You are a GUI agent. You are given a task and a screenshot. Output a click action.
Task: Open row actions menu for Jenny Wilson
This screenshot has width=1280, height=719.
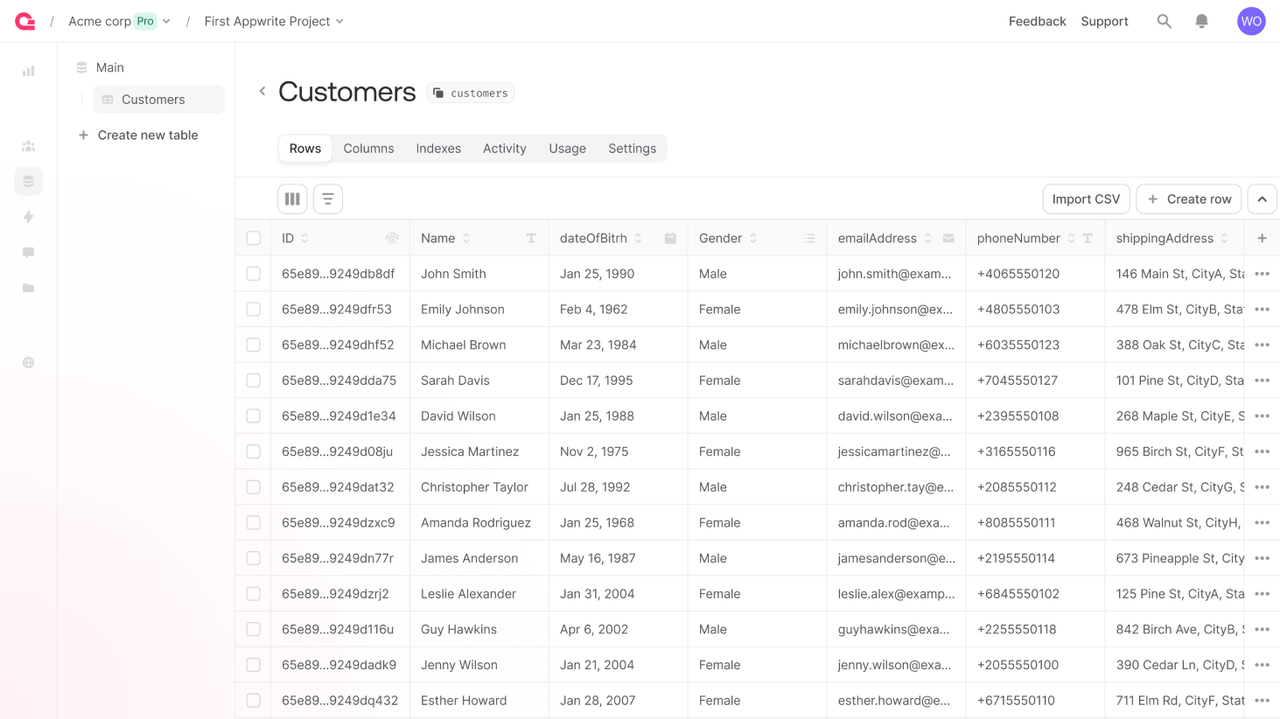click(x=1262, y=664)
